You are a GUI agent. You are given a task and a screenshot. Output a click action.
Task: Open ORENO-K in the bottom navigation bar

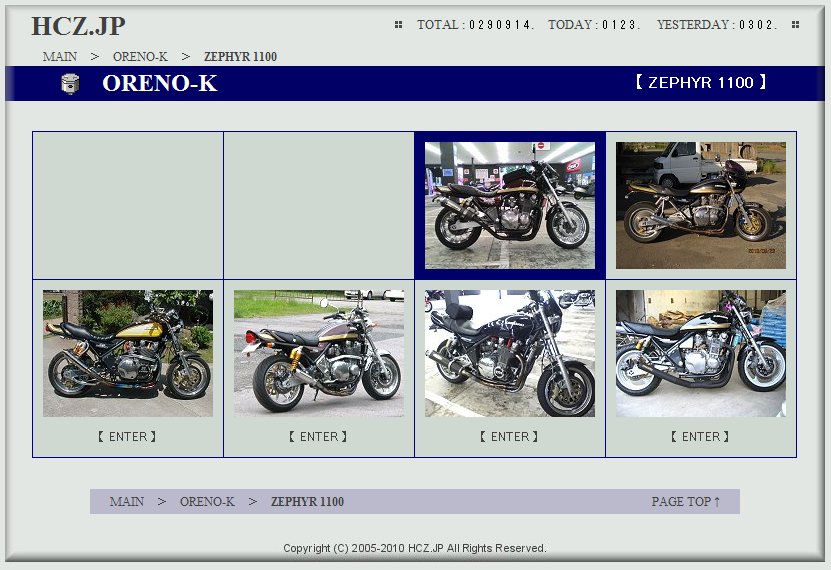coord(207,502)
